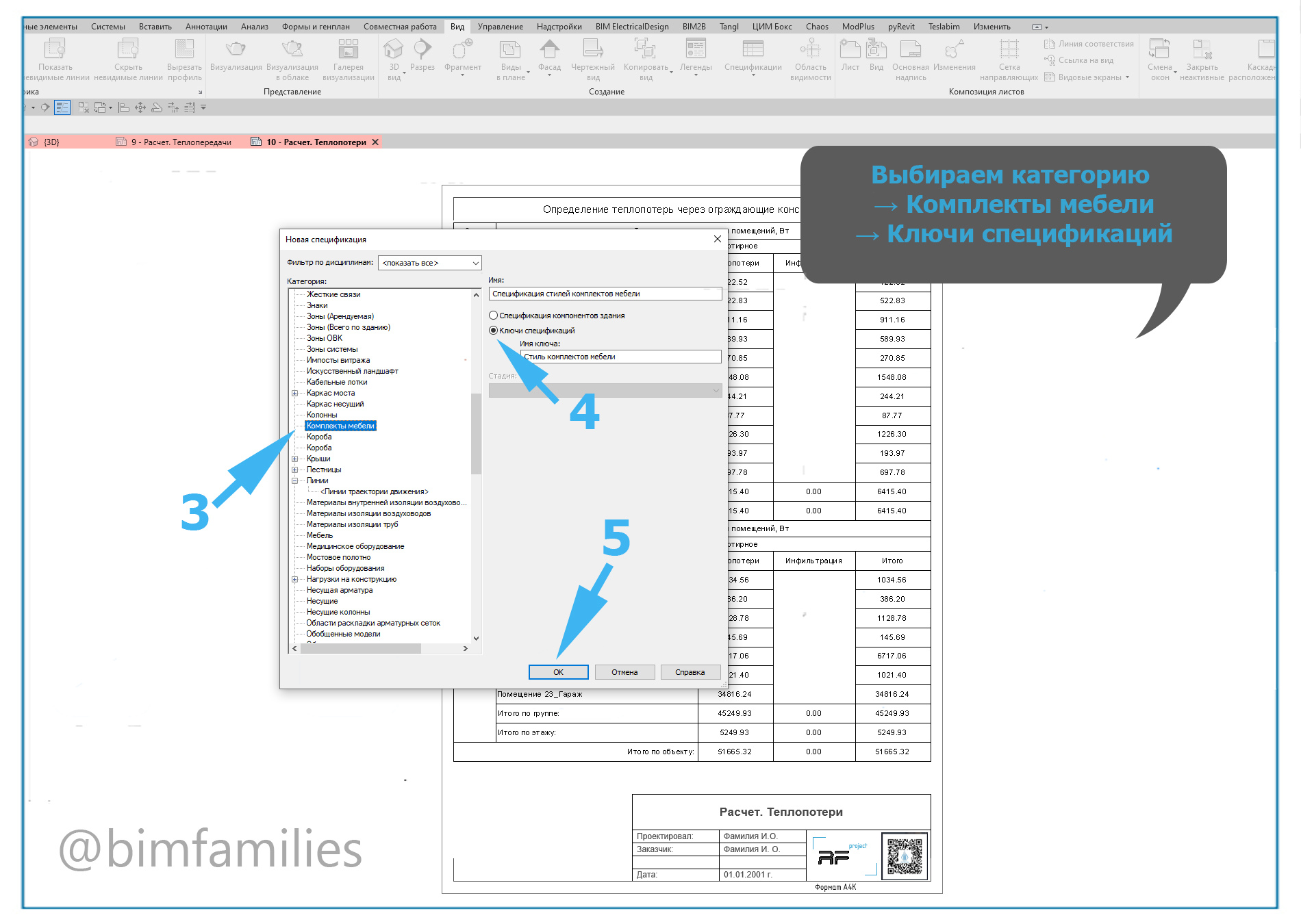Viewport: 1301px width, 924px height.
Task: Click the Основная надпись tool
Action: click(911, 59)
